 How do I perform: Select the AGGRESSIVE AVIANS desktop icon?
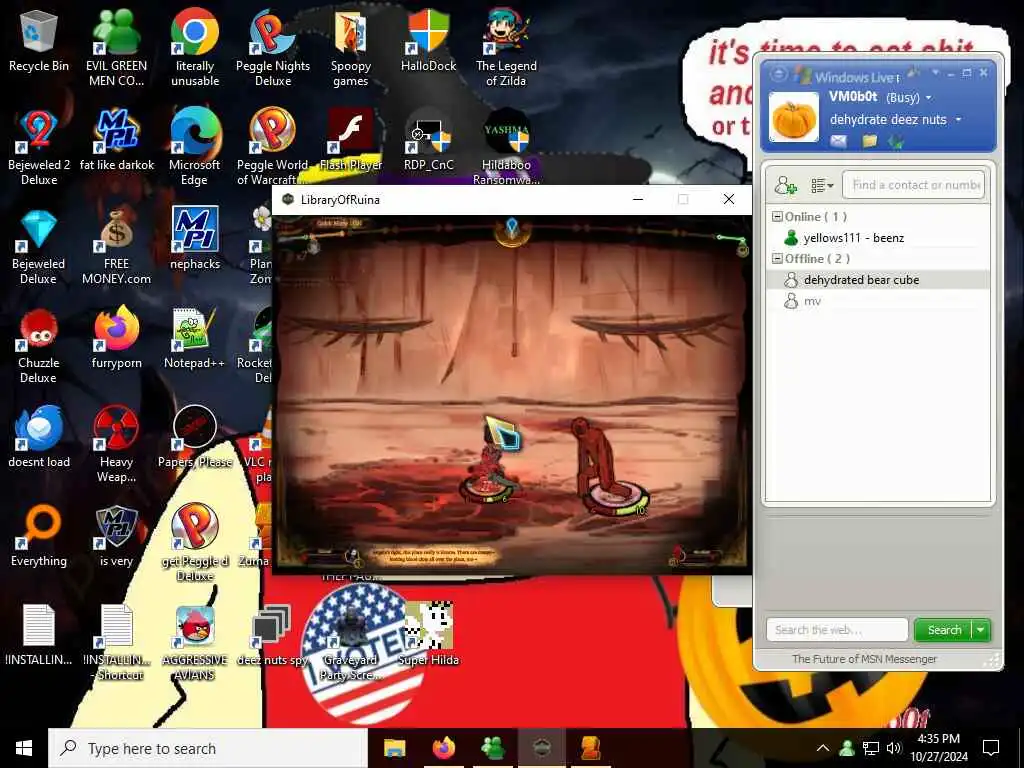click(195, 642)
